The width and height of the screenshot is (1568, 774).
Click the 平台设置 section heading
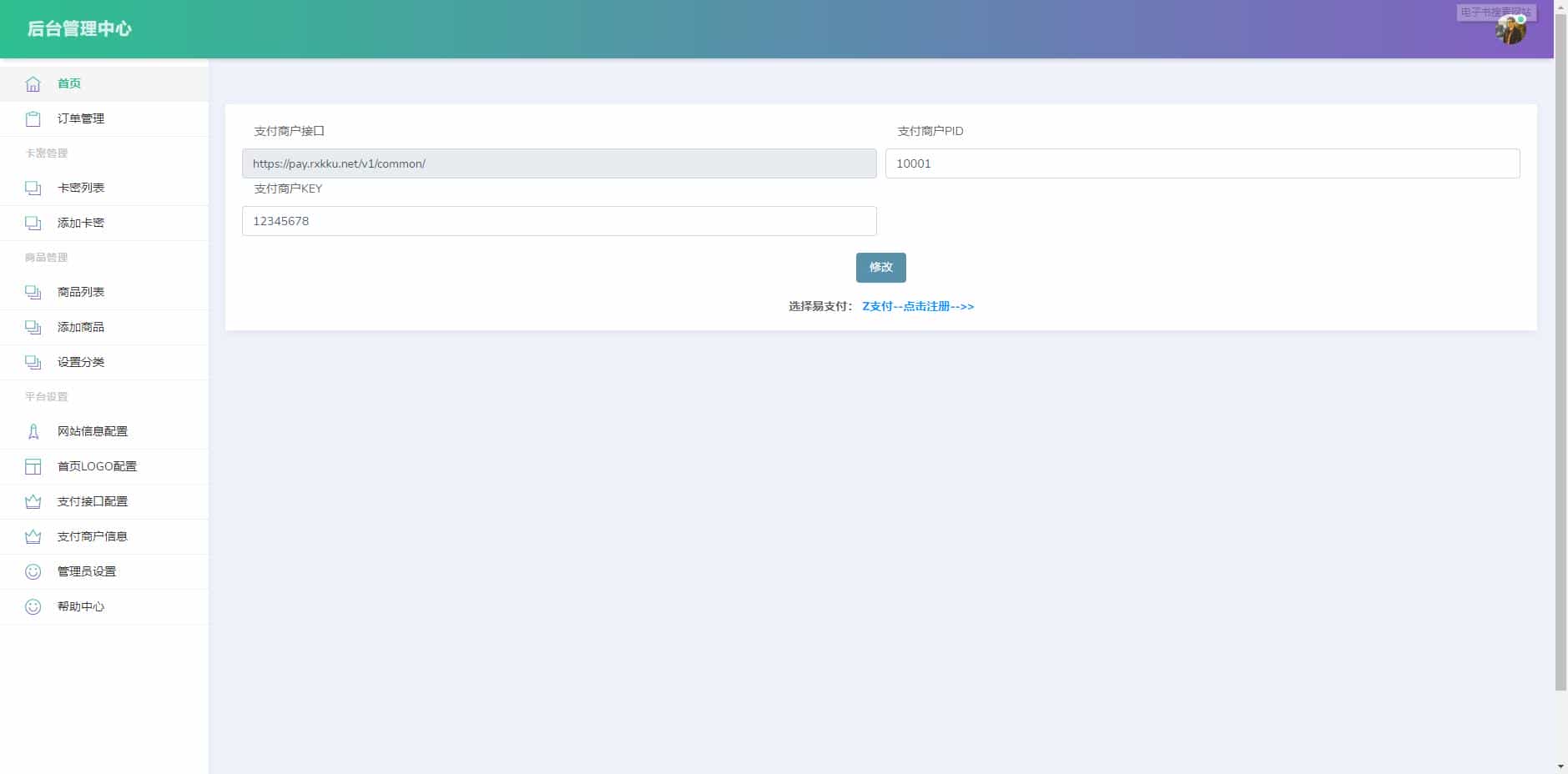(47, 397)
